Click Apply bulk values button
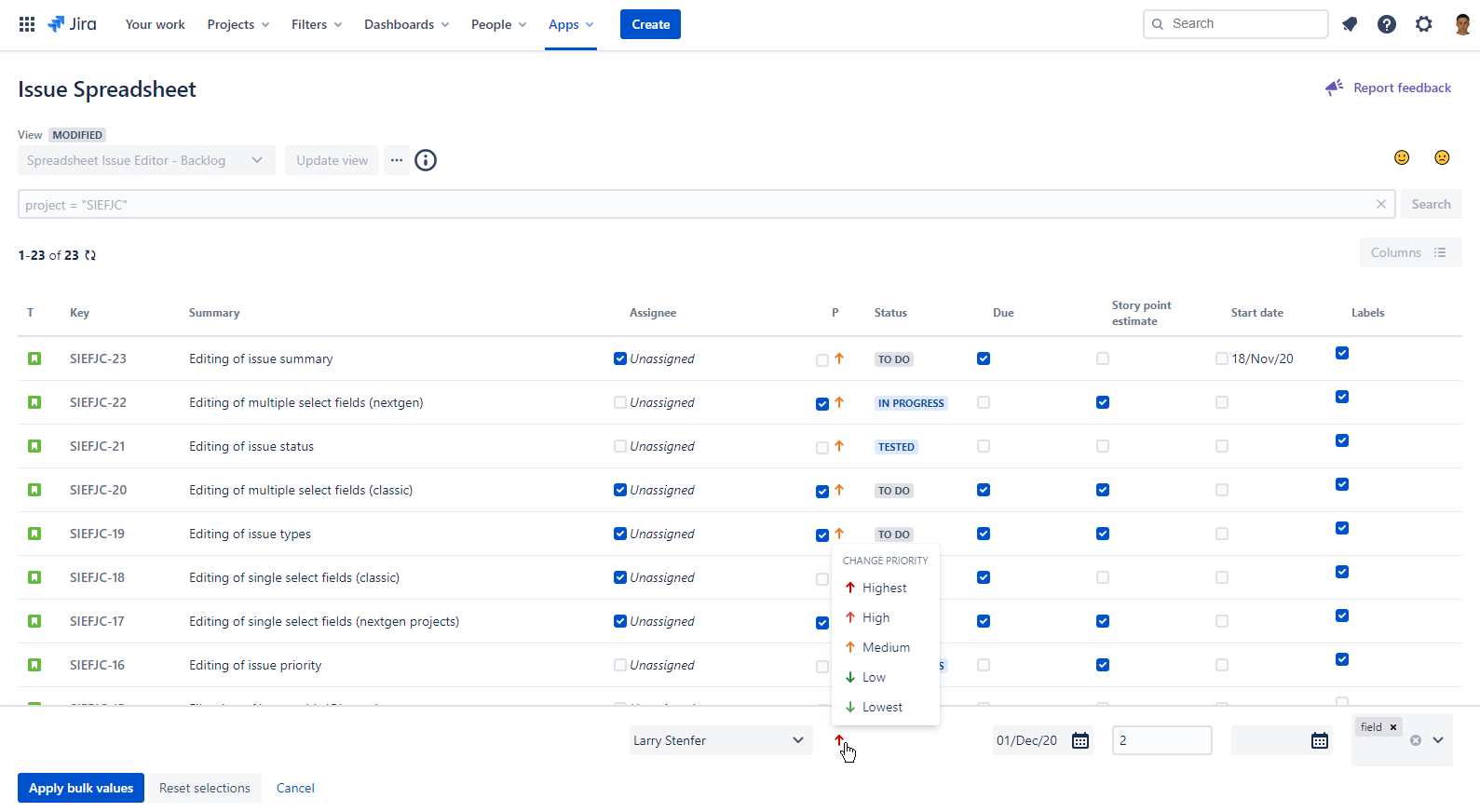 (81, 788)
